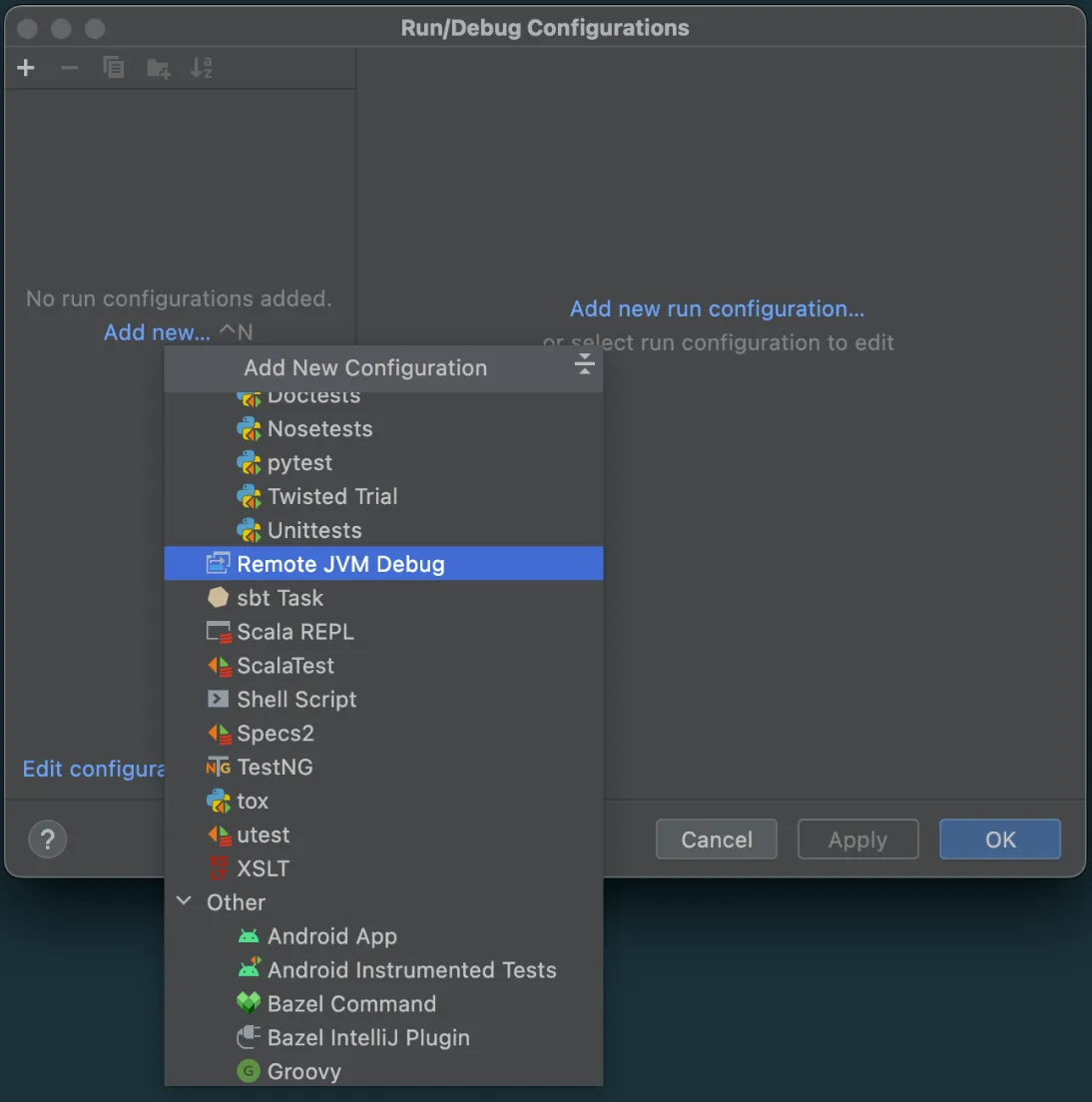Open the help question mark button

click(x=47, y=839)
